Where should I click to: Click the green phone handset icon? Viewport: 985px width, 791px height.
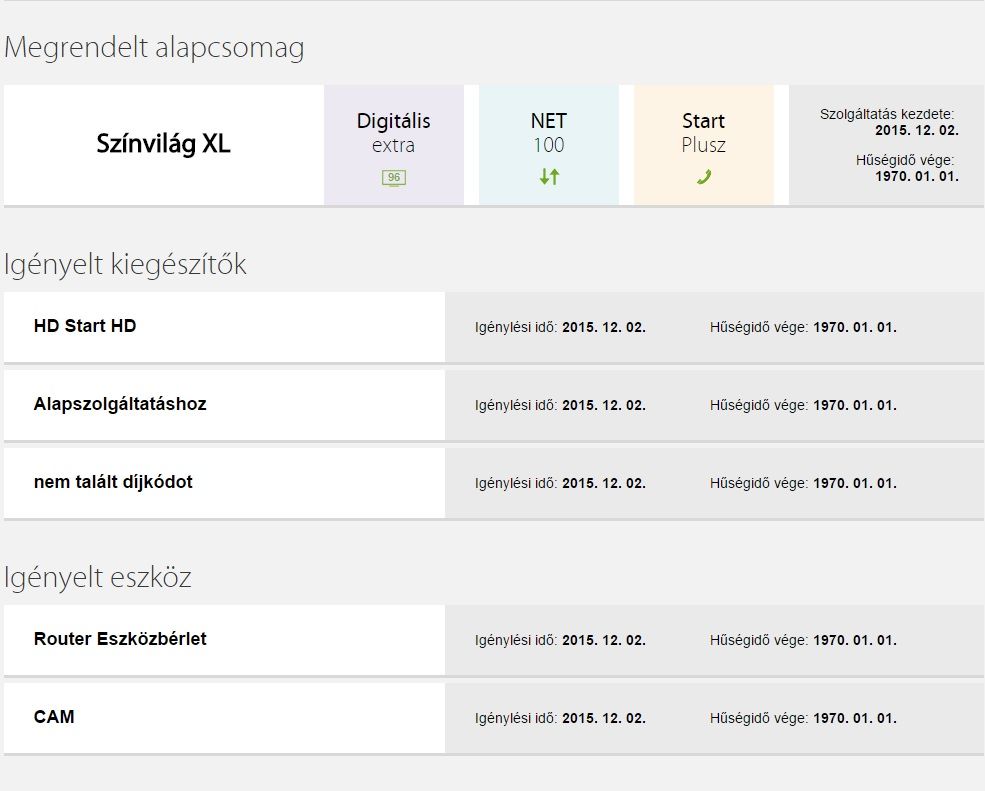704,178
